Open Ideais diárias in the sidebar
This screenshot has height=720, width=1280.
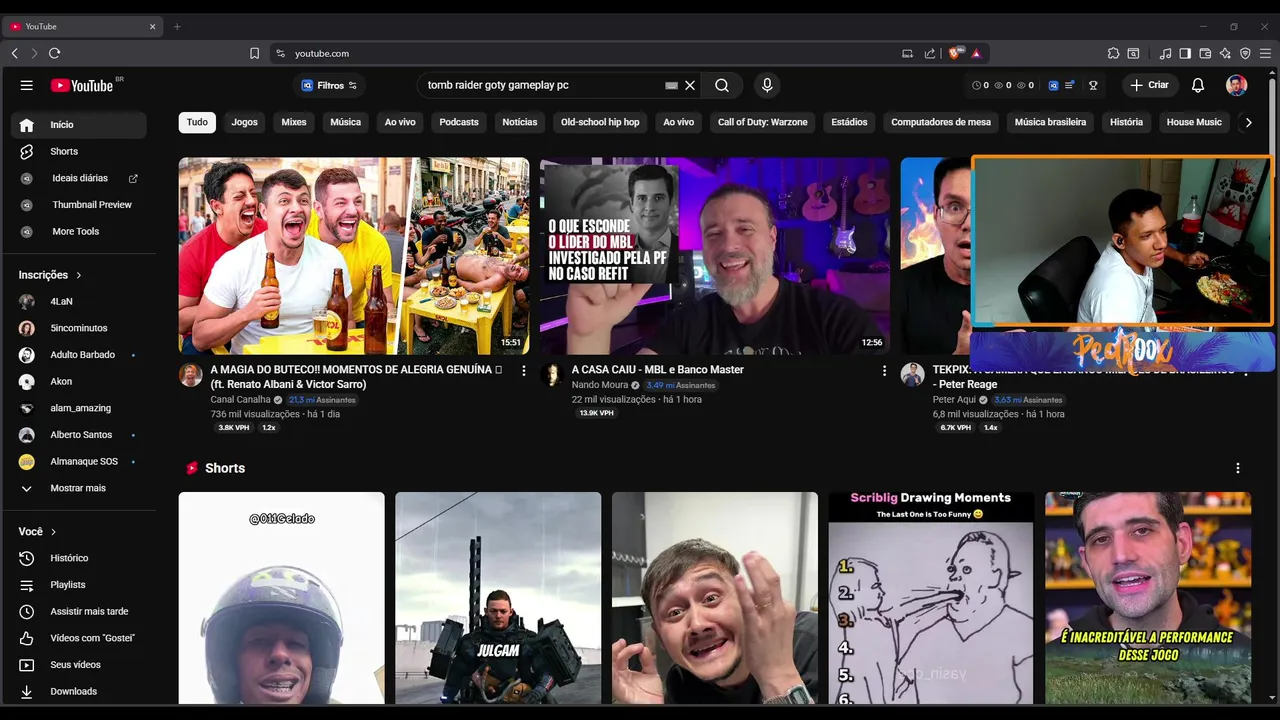79,178
